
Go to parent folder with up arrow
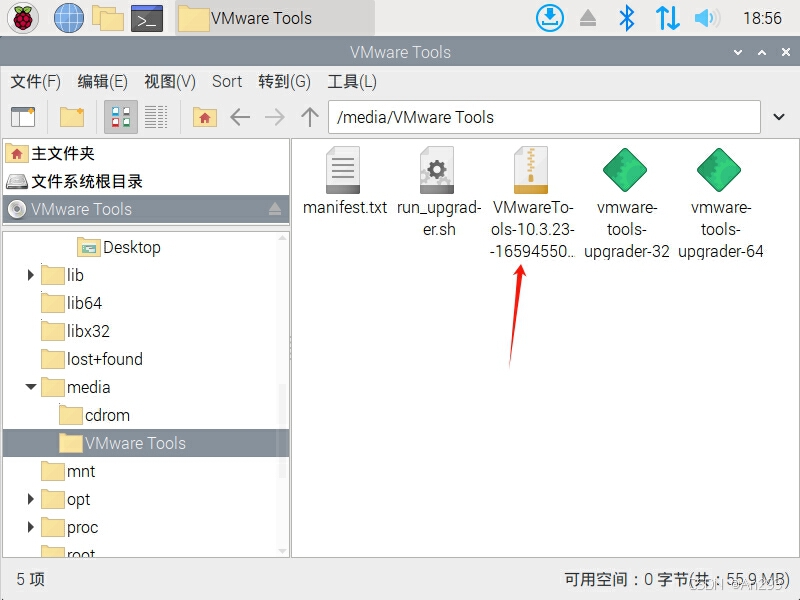[310, 117]
